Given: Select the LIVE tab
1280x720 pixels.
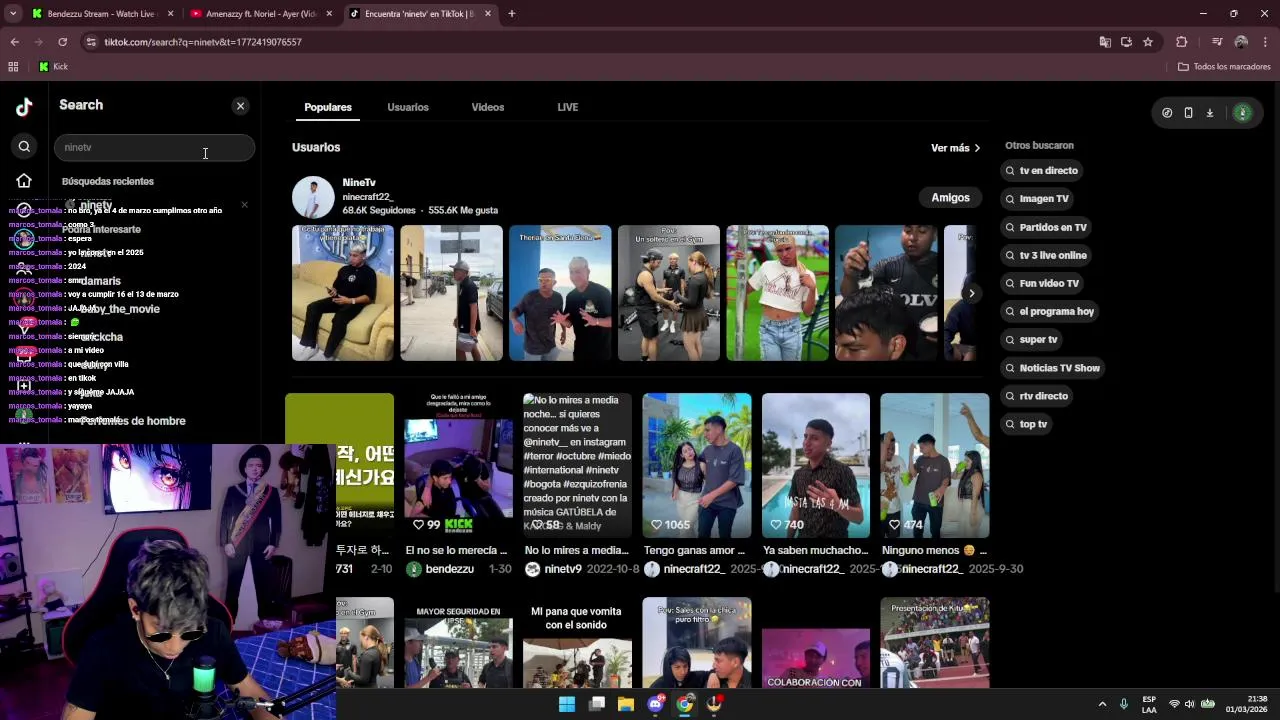Looking at the screenshot, I should [568, 107].
